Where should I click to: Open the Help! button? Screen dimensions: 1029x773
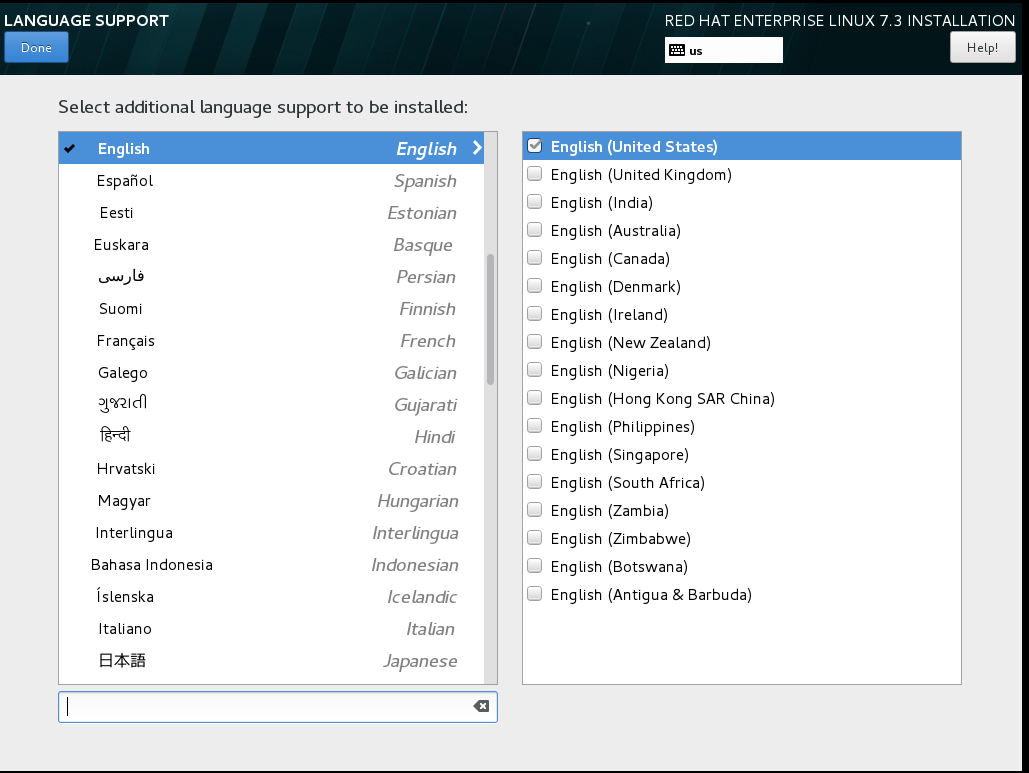coord(982,48)
